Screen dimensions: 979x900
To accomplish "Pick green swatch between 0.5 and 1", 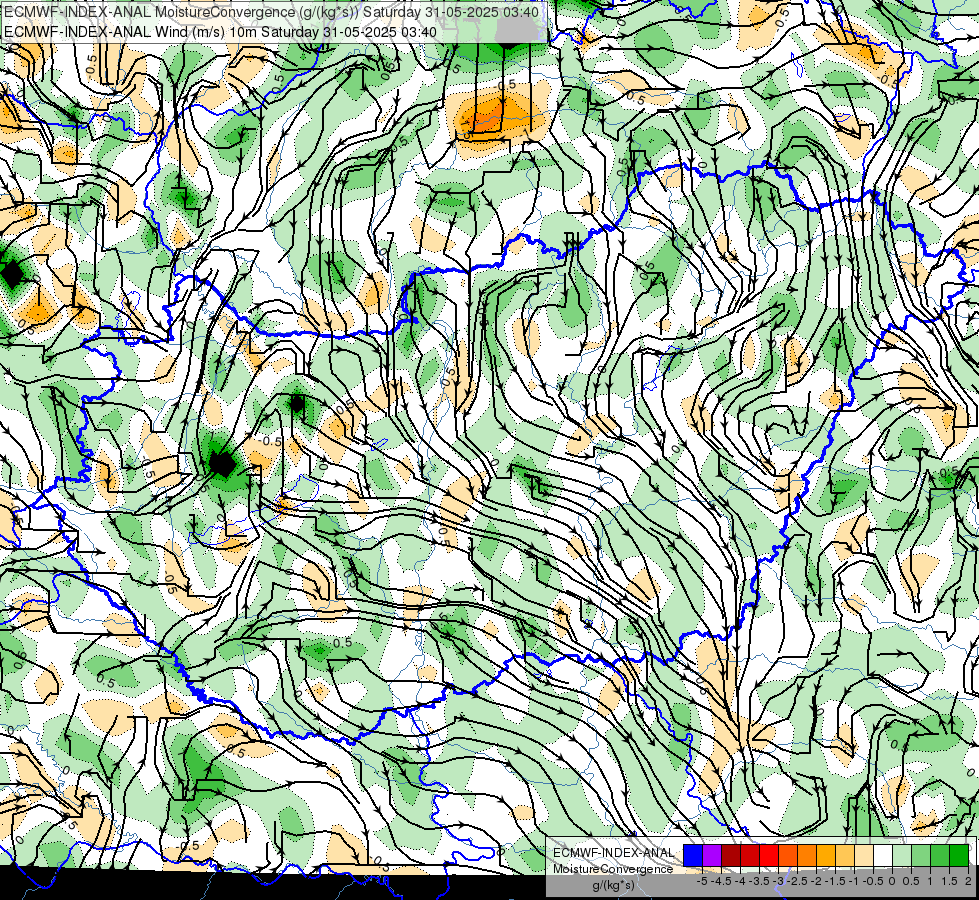I will point(921,855).
